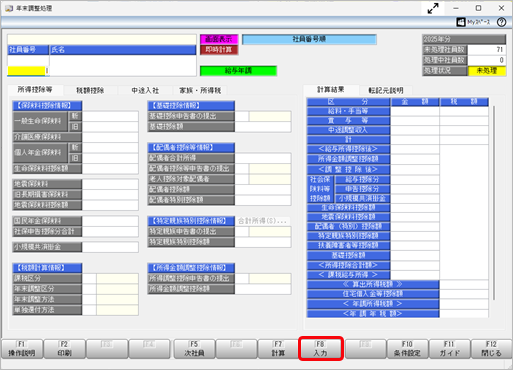Select the 計算結果 tab

331,90
